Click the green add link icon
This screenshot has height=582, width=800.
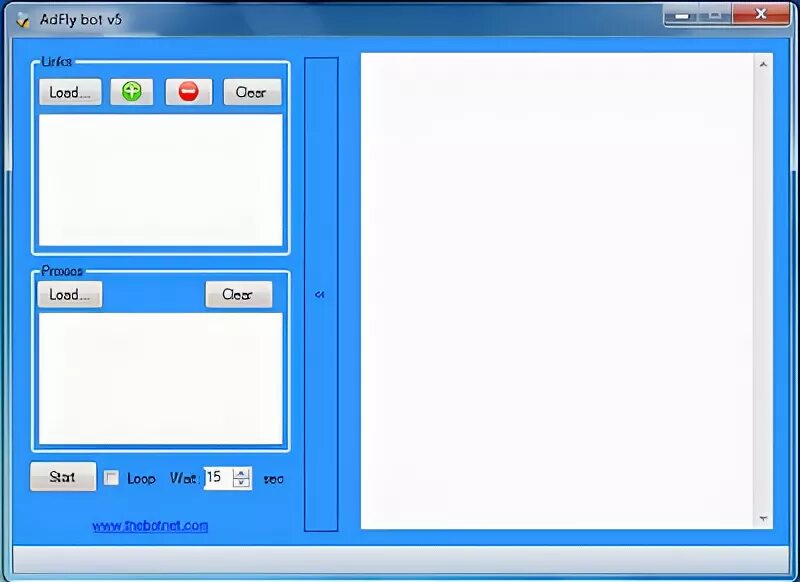point(132,92)
